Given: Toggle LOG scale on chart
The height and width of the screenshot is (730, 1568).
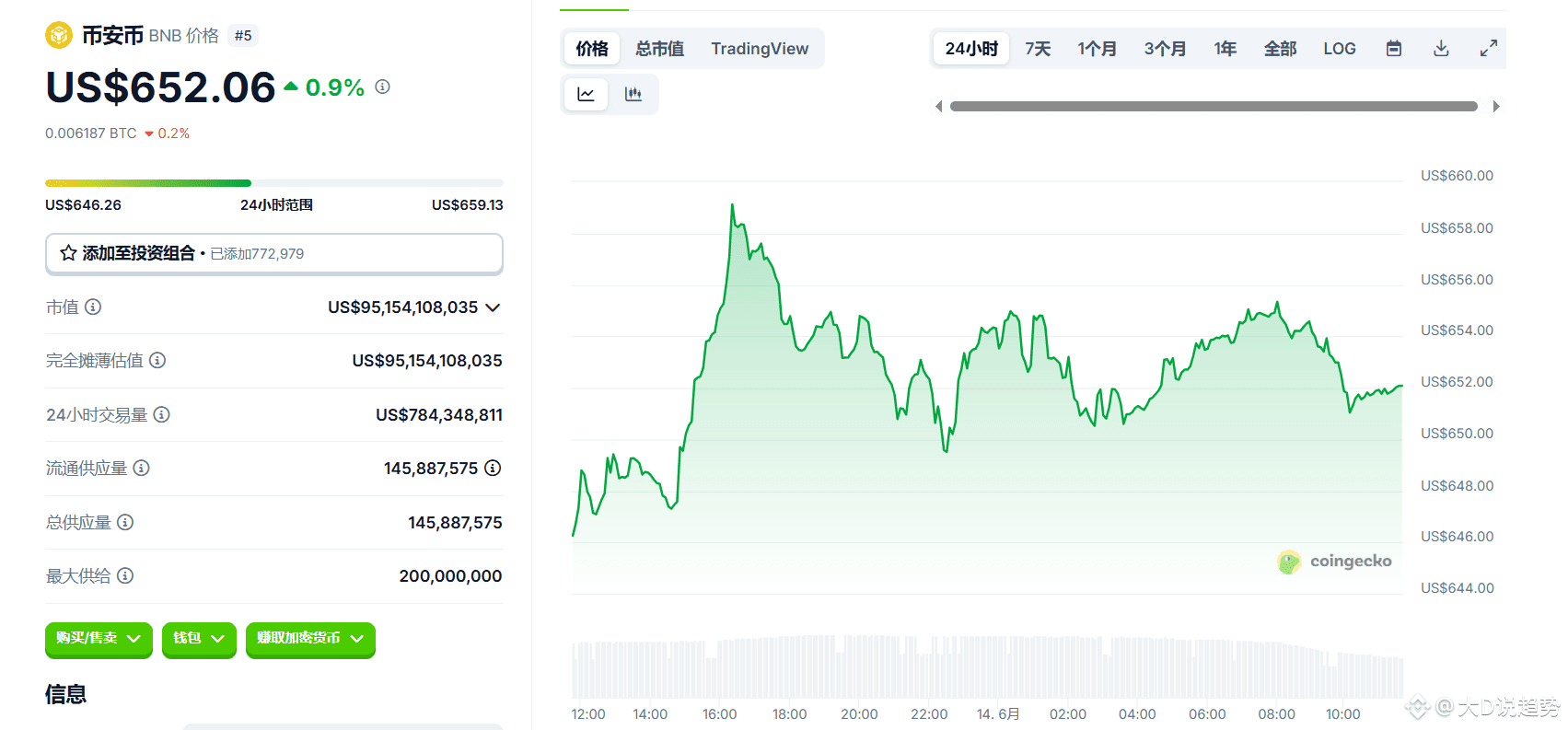Looking at the screenshot, I should click(1340, 49).
